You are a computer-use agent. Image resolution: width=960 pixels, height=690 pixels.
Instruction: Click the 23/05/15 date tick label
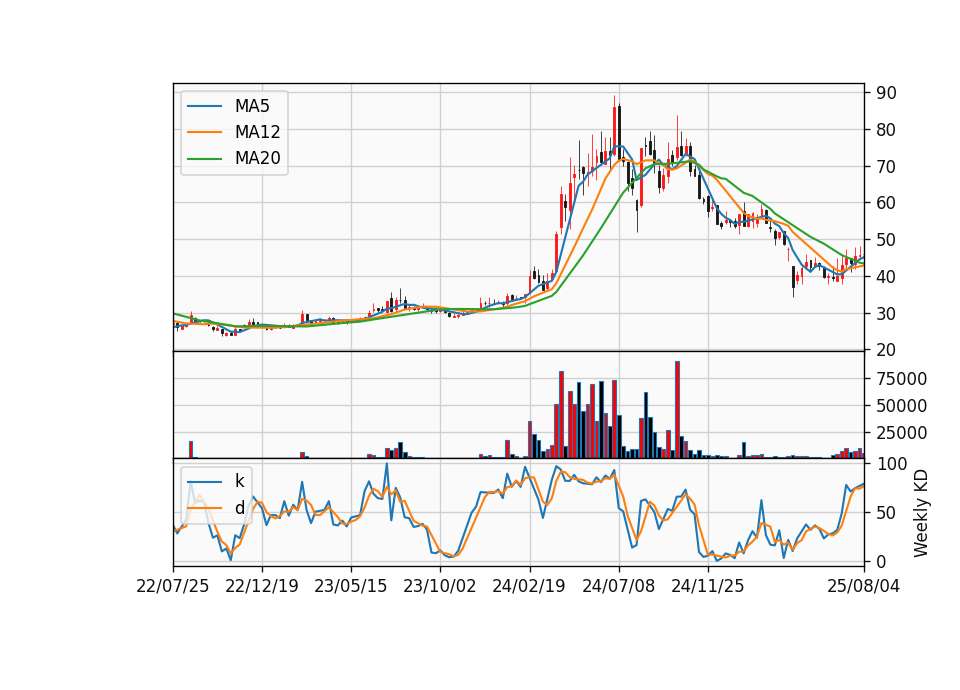351,586
